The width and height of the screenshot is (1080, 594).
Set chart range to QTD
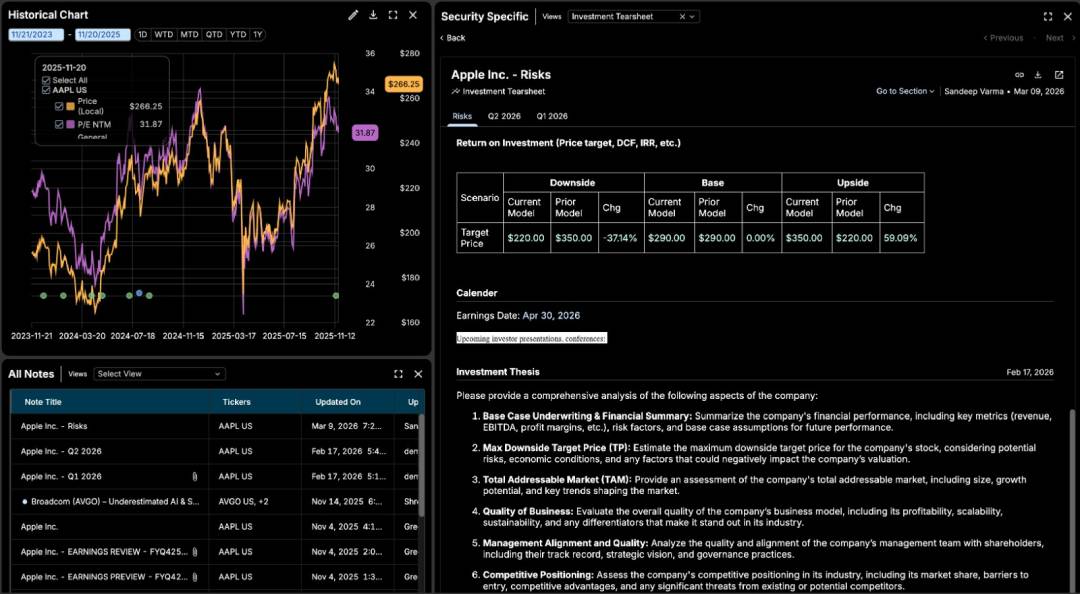[214, 34]
